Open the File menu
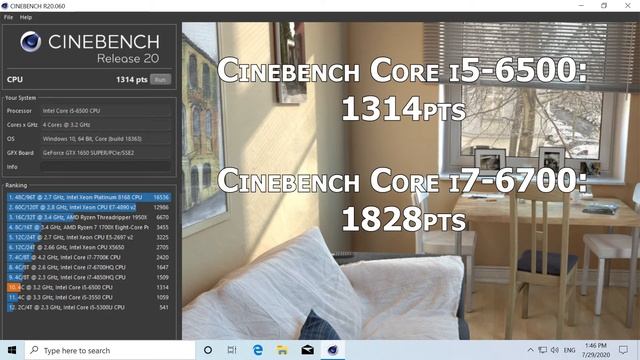This screenshot has width=640, height=360. [x=8, y=18]
